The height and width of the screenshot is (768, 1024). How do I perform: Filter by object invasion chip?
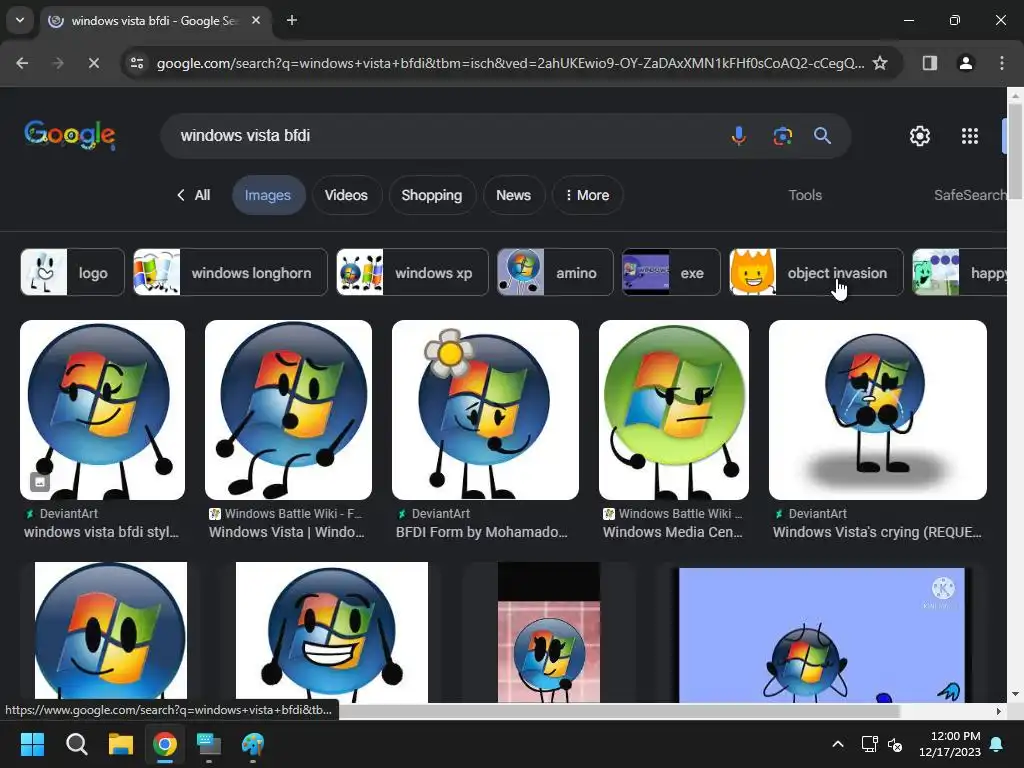[x=816, y=272]
